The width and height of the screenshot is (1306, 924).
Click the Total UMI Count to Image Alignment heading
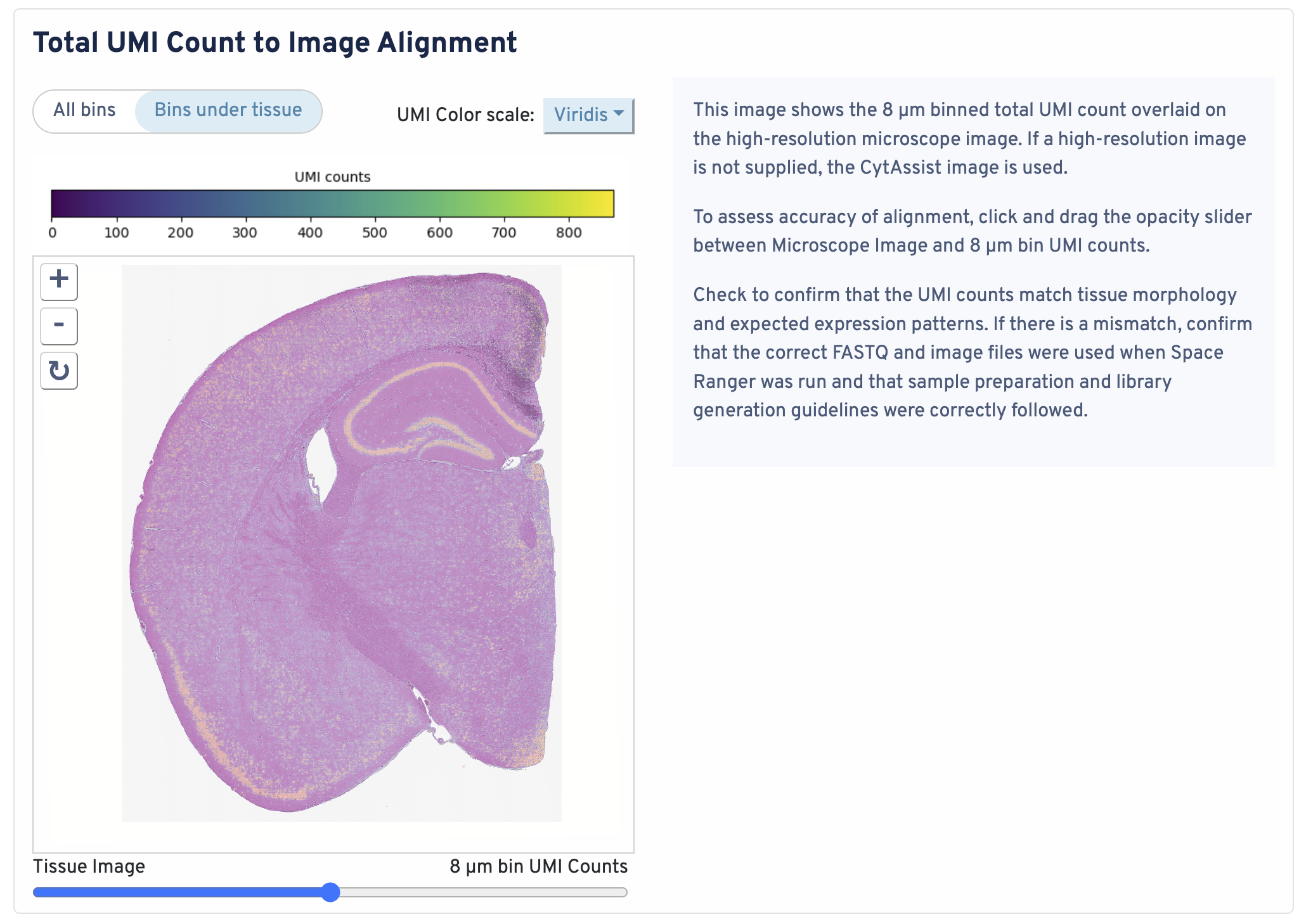click(275, 43)
